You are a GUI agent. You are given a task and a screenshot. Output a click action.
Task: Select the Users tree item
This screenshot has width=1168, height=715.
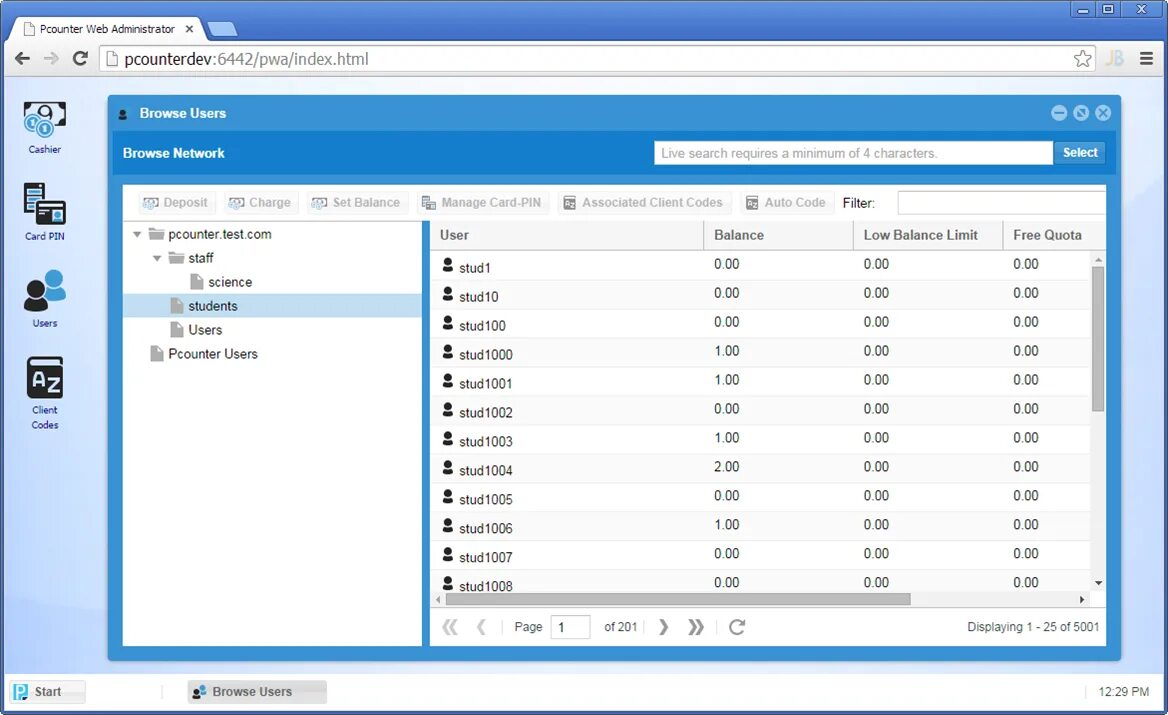(205, 330)
